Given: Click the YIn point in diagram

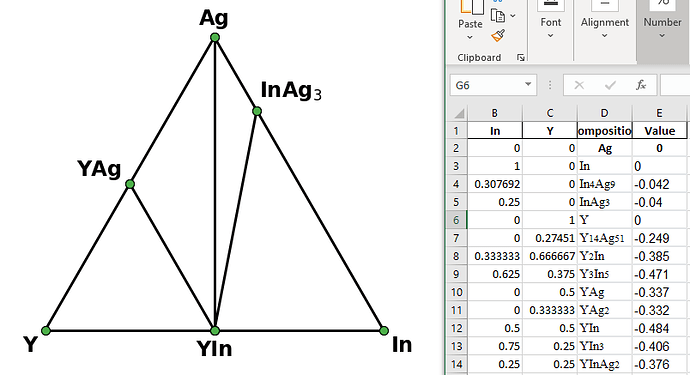Looking at the screenshot, I should (215, 331).
